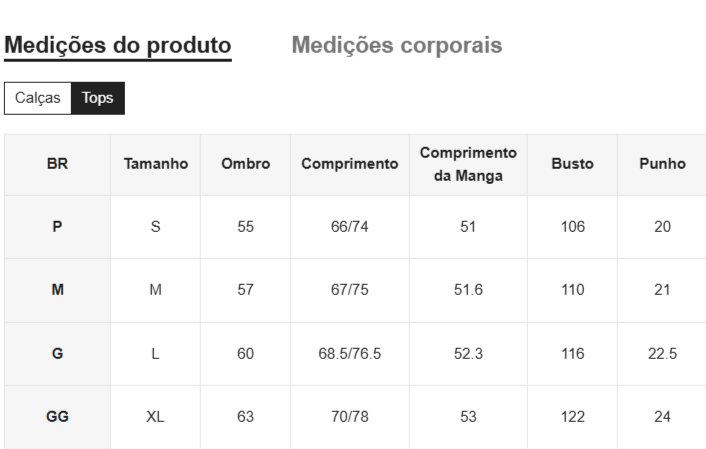Select the Tops size chart toggle

(98, 98)
